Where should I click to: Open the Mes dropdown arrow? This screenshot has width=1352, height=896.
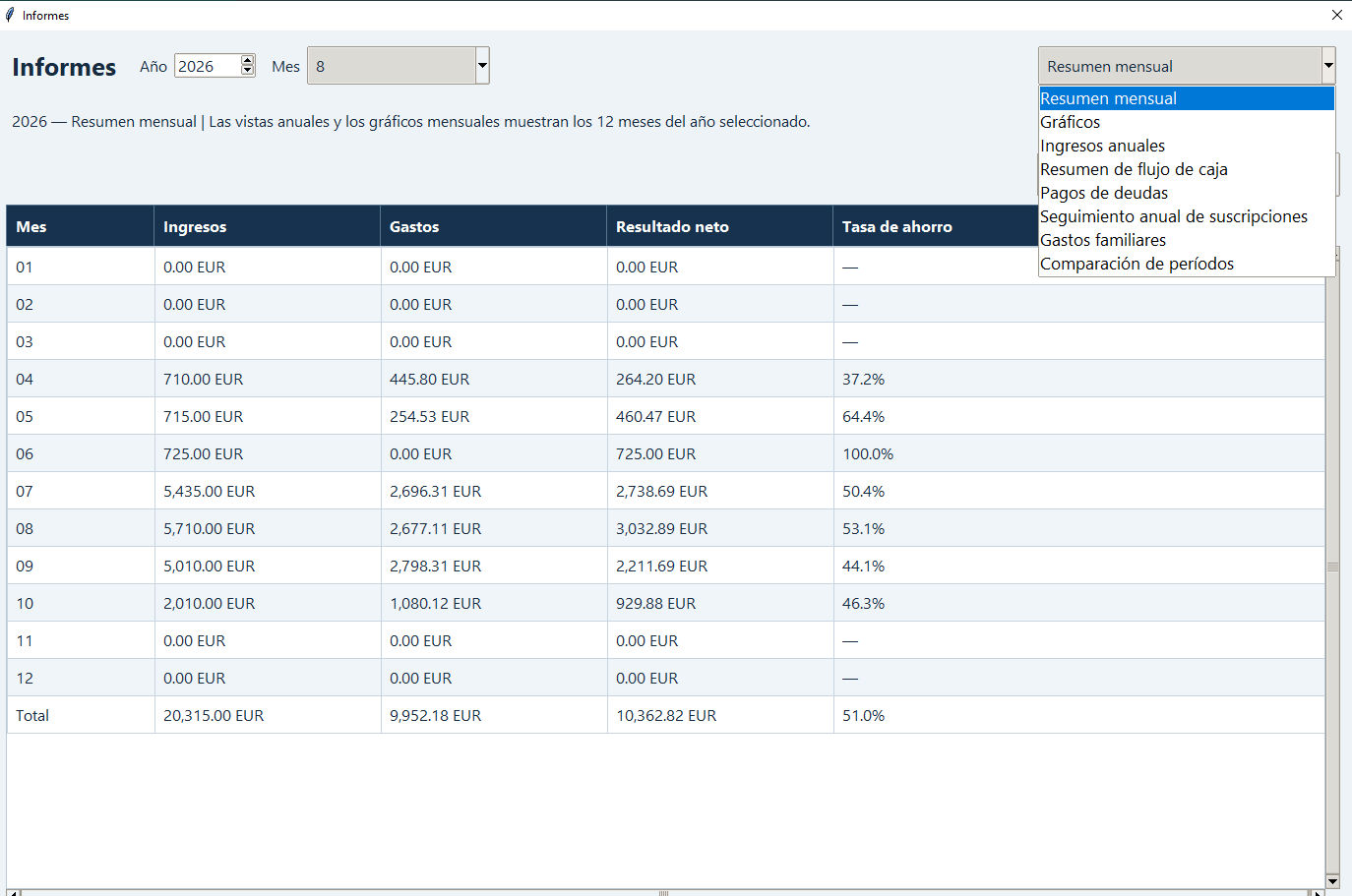coord(482,66)
